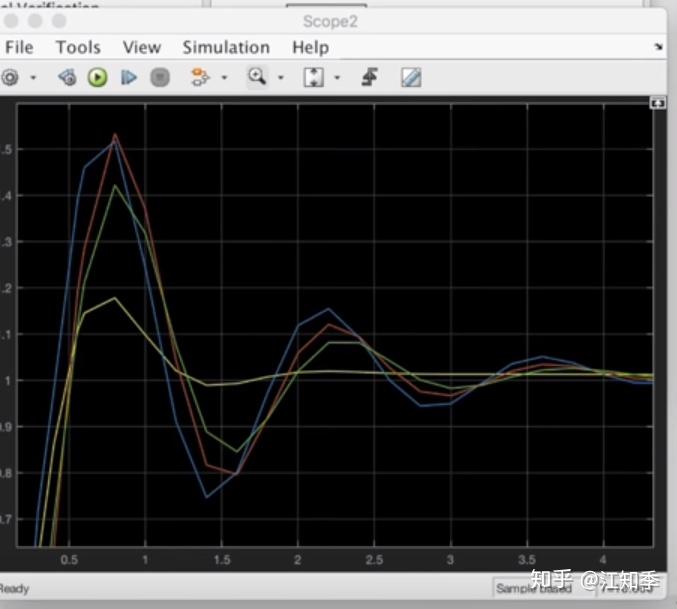Toggle the Triggers toolbar icon

[370, 77]
